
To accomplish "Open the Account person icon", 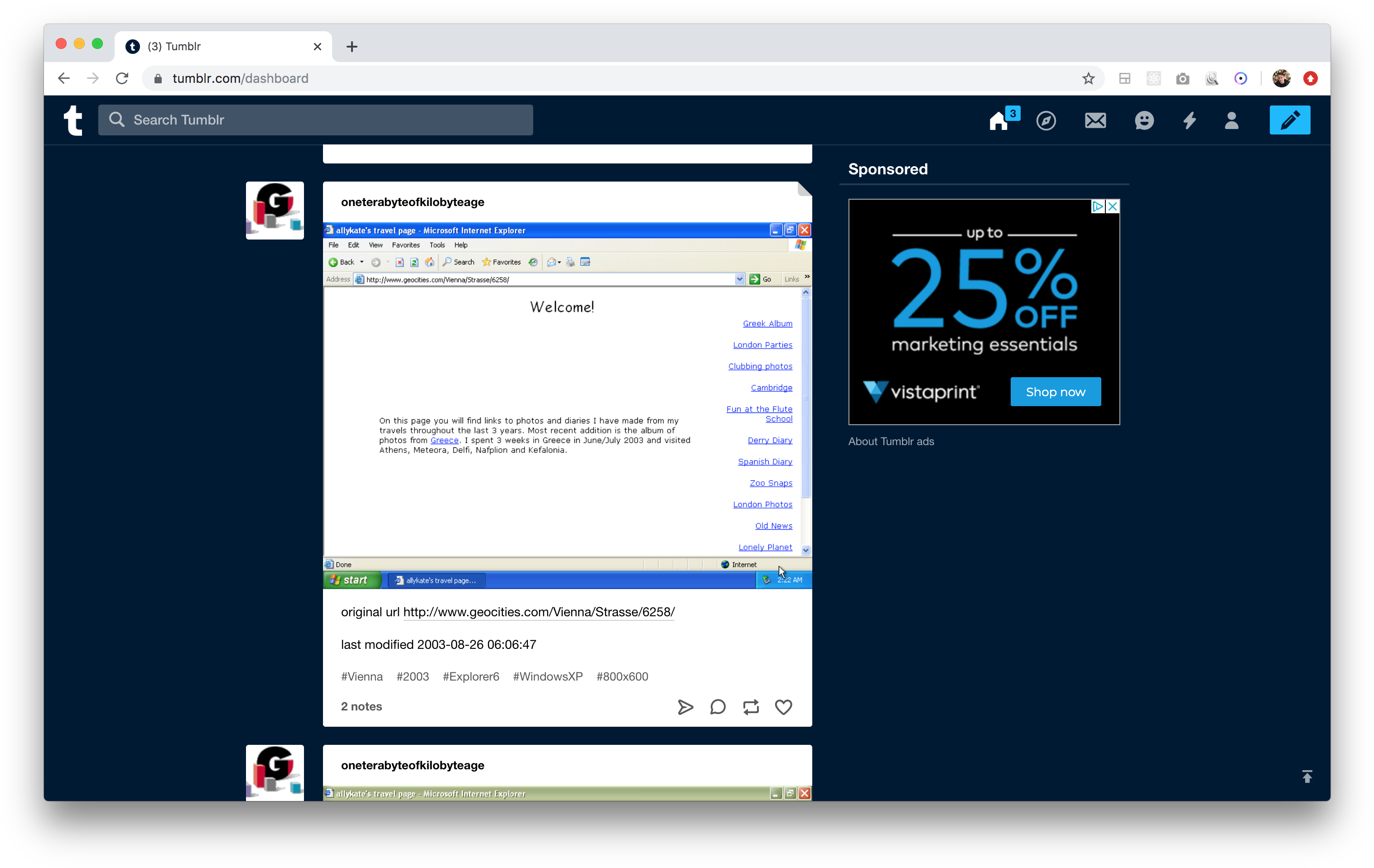I will 1231,120.
